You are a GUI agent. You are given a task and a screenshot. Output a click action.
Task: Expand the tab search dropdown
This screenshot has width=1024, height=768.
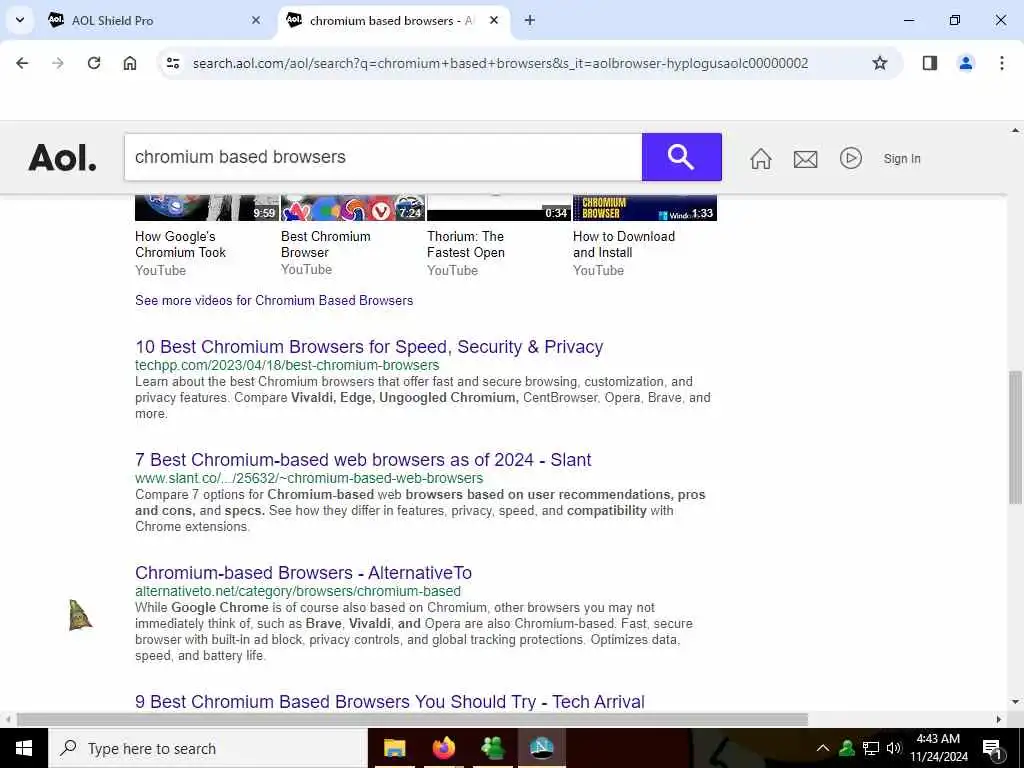coord(20,20)
